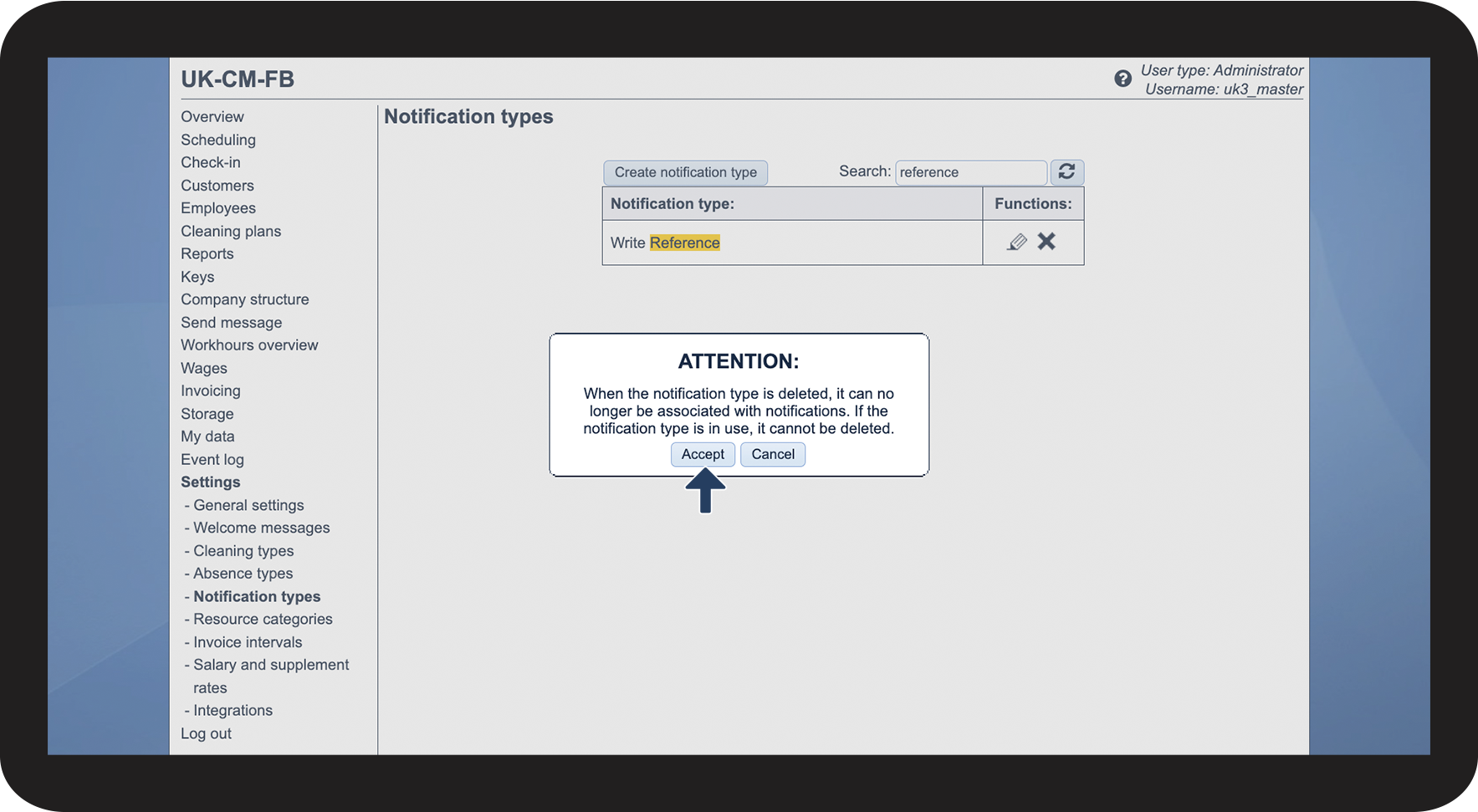The height and width of the screenshot is (812, 1478).
Task: Open the Invoicing section
Action: pos(211,391)
